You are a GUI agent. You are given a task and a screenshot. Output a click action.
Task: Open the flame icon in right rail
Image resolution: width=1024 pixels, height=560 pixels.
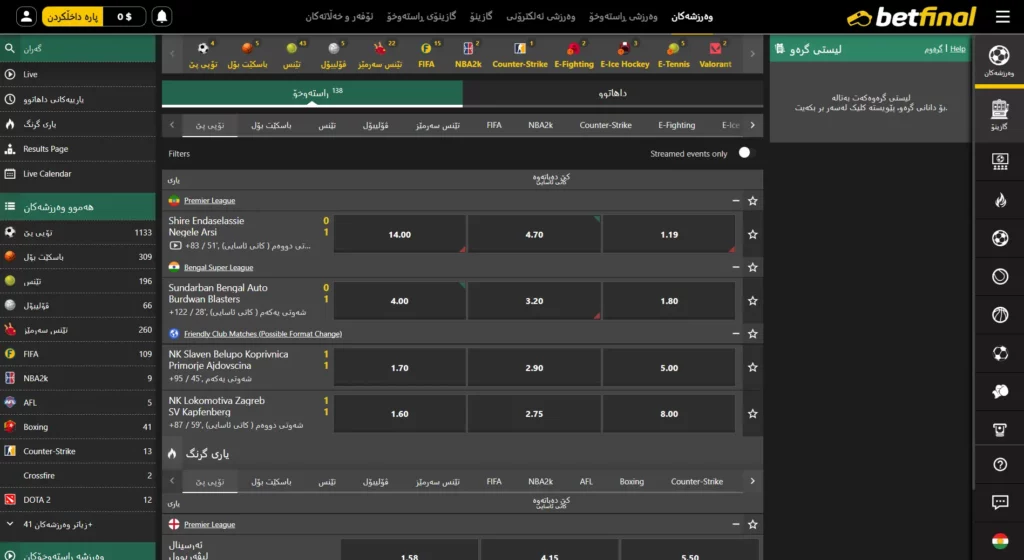point(1000,200)
